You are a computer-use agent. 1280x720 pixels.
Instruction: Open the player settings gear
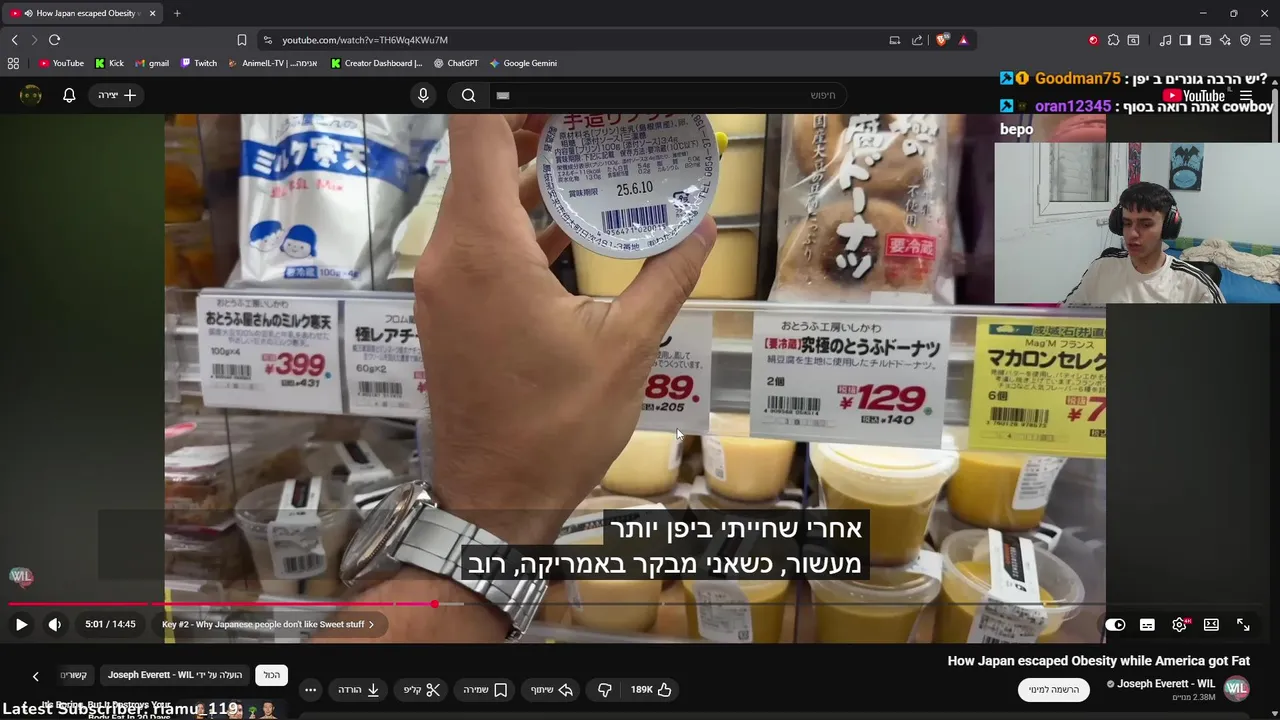tap(1180, 624)
